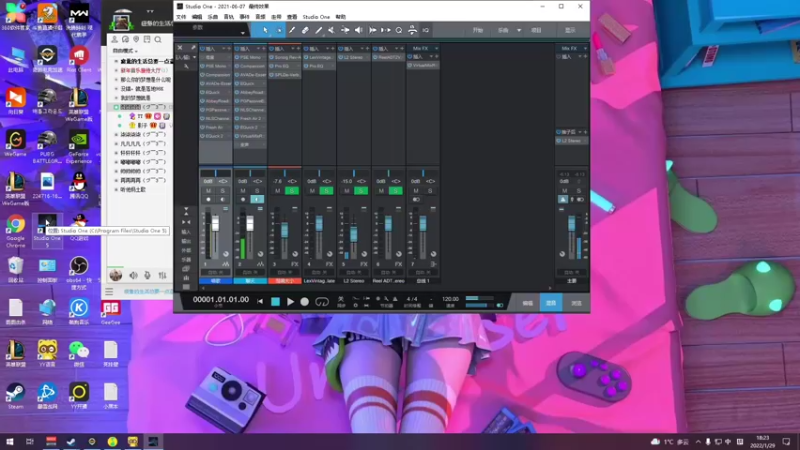Detach the mixer with the pin icon
This screenshot has height=450, width=800.
pos(193,47)
